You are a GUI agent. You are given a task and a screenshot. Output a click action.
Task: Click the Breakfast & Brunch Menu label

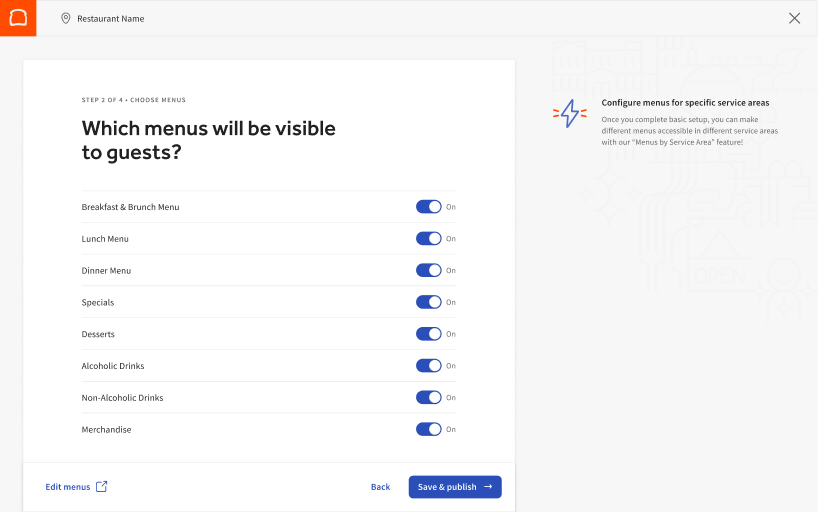pyautogui.click(x=130, y=207)
